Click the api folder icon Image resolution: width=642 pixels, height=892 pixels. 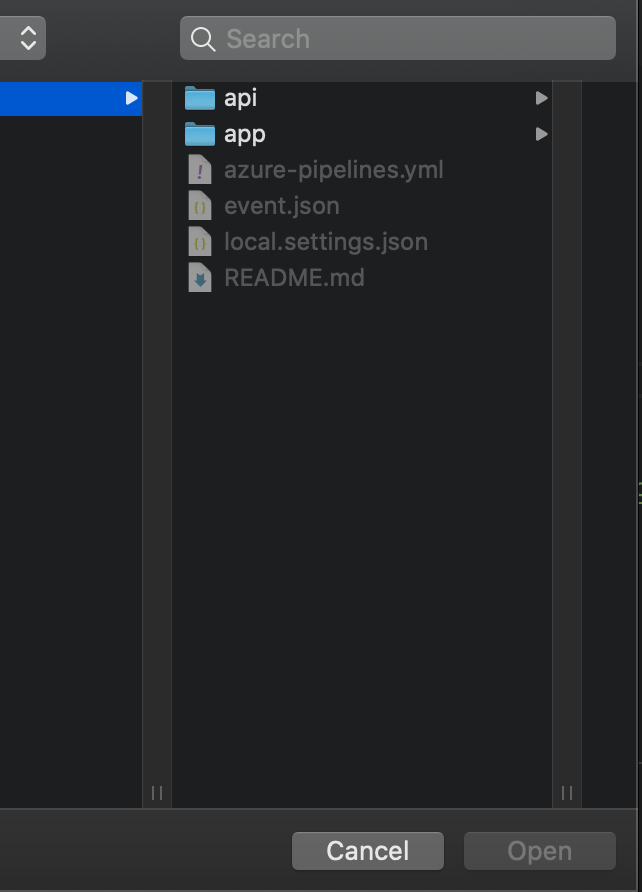click(x=199, y=98)
